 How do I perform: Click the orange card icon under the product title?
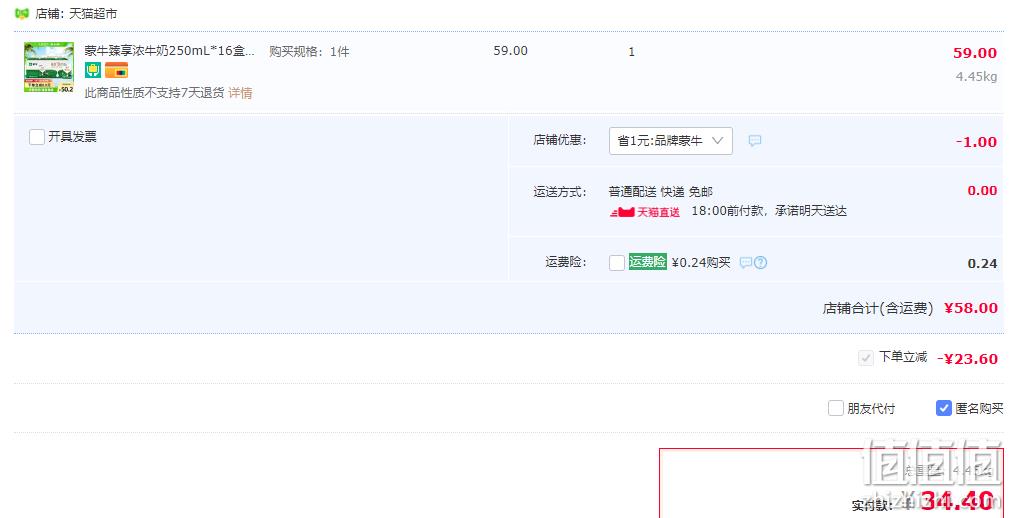coord(117,70)
